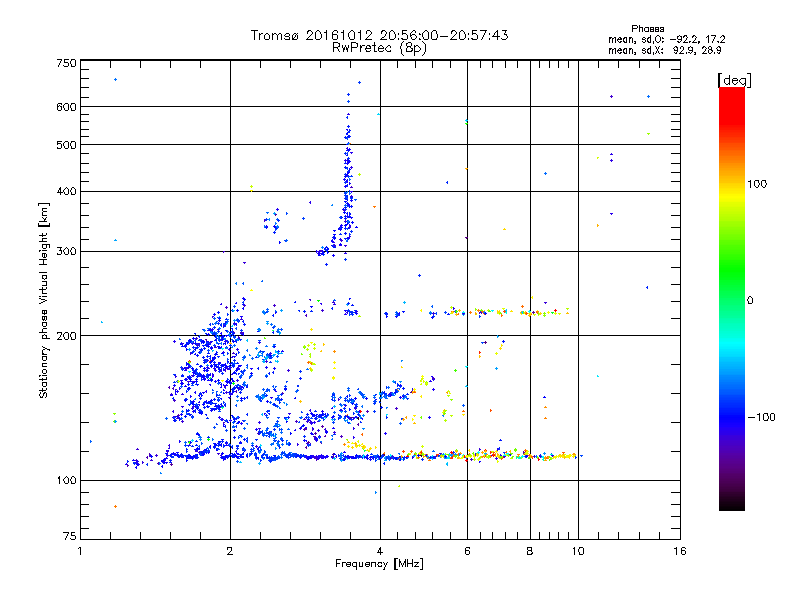The height and width of the screenshot is (600, 800).
Task: Click the y-axis tick label '200'
Action: (66, 336)
